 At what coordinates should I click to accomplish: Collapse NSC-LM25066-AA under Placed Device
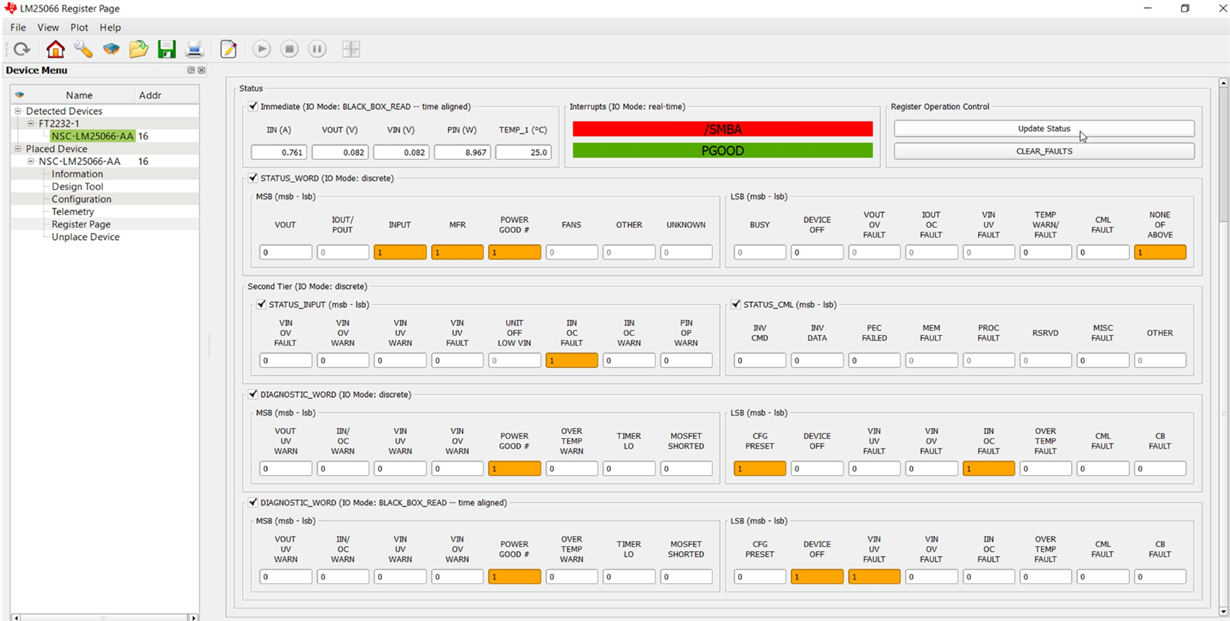click(31, 161)
